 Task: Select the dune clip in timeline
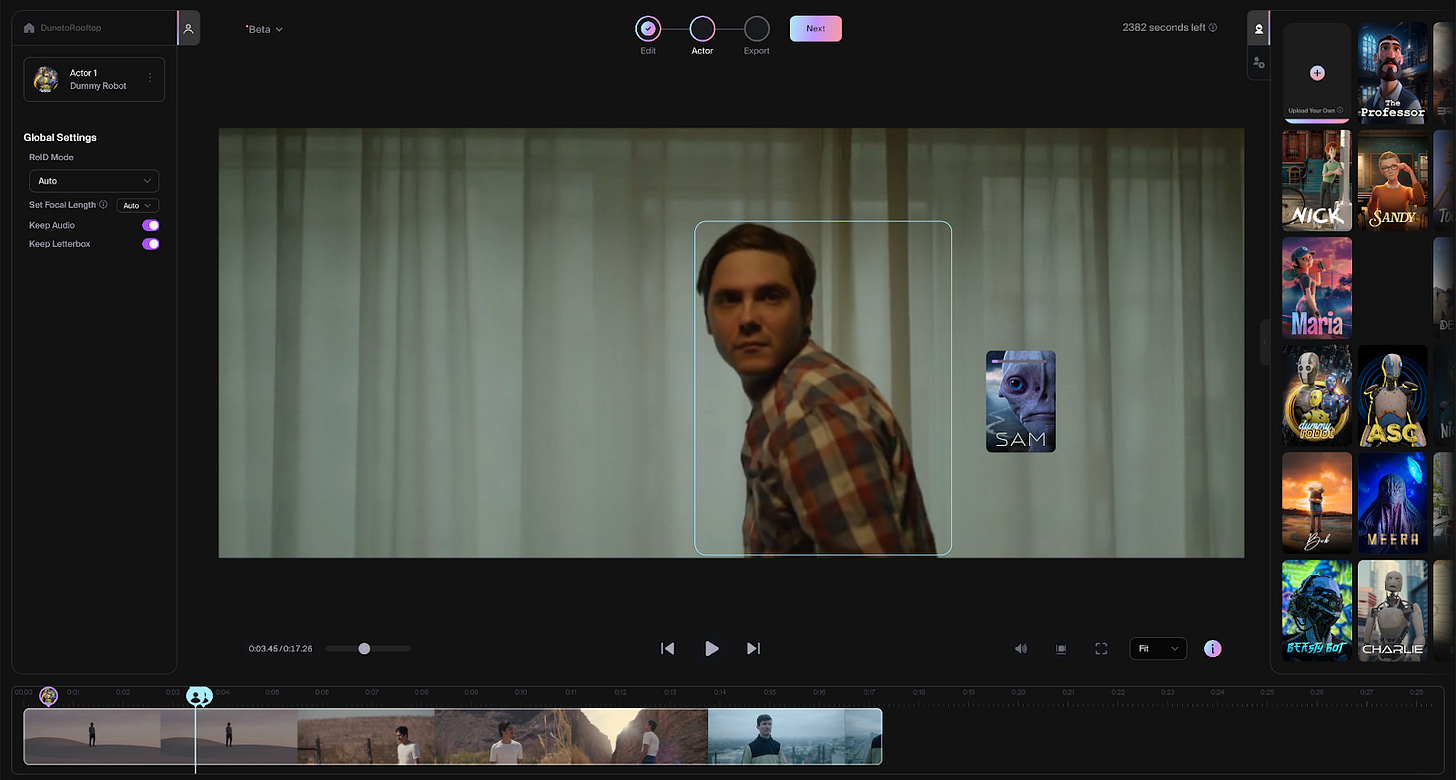160,736
